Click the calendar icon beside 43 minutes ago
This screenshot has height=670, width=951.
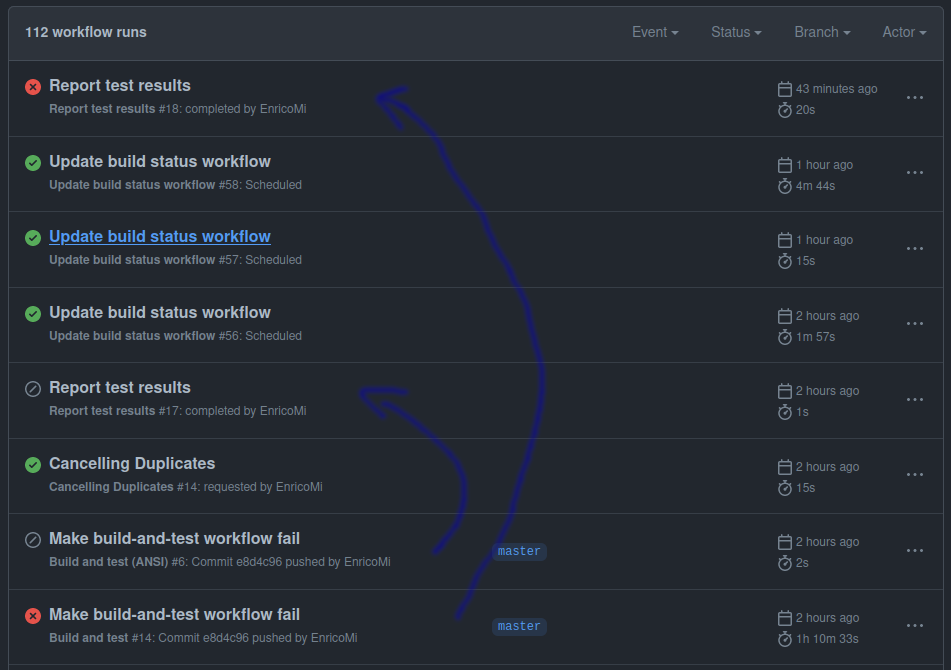click(x=785, y=89)
